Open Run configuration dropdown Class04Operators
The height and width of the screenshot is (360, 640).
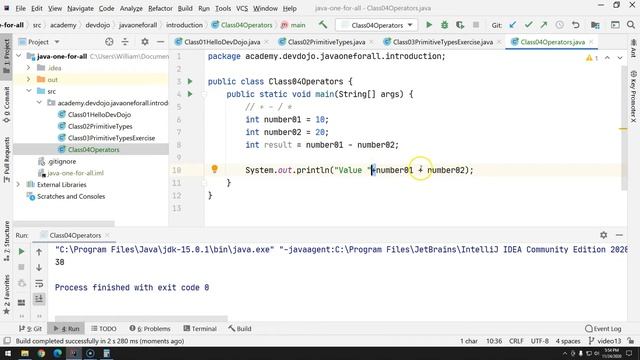pos(377,25)
